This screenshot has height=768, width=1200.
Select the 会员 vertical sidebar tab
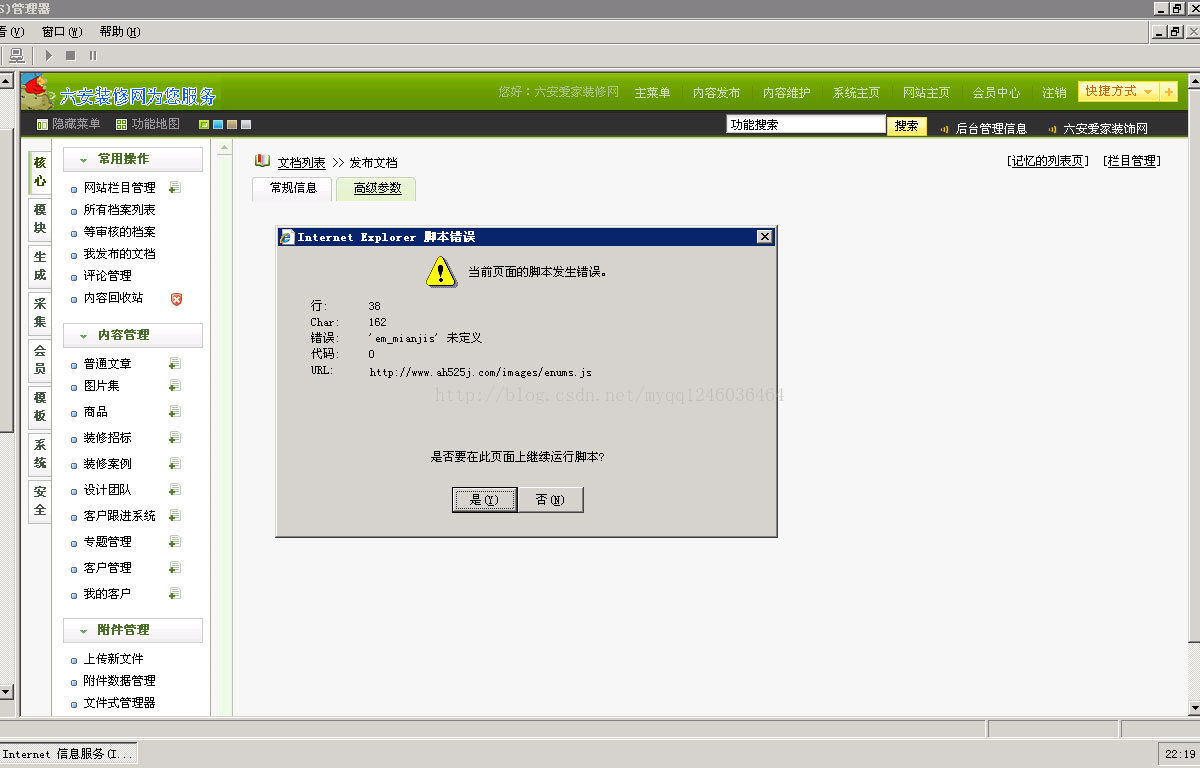coord(40,360)
